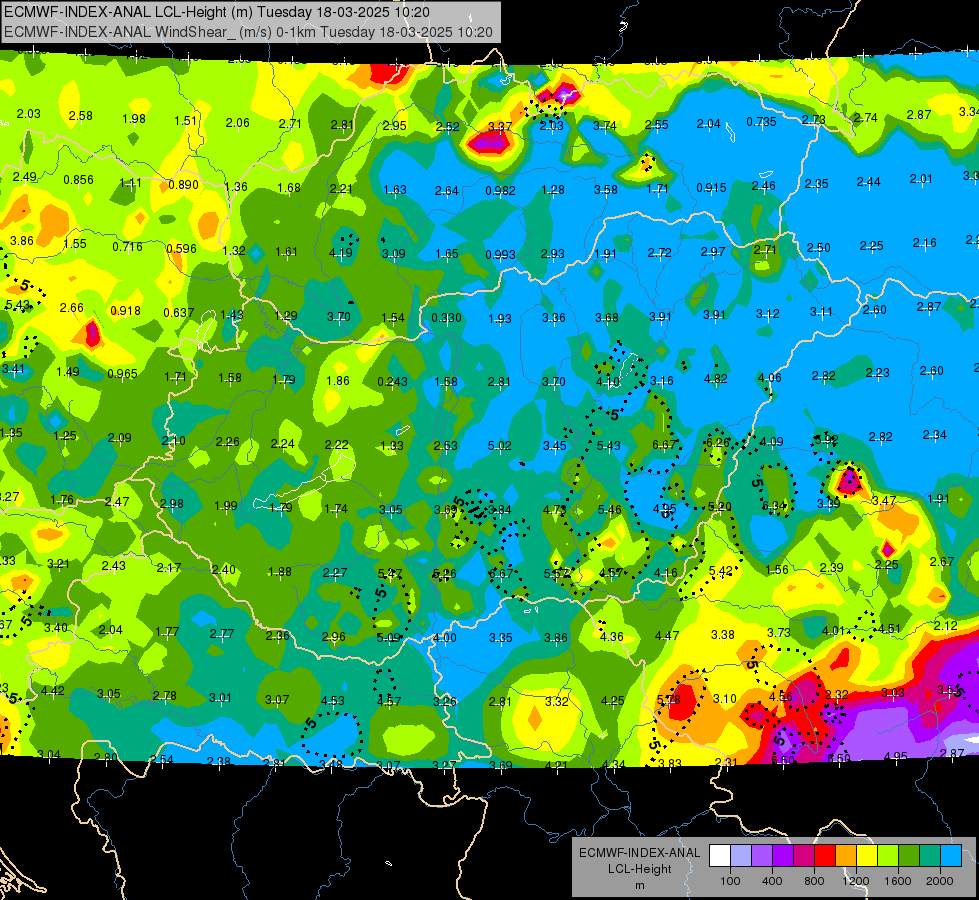Click the legend tick label 1600
Viewport: 979px width, 900px height.
pos(897,881)
